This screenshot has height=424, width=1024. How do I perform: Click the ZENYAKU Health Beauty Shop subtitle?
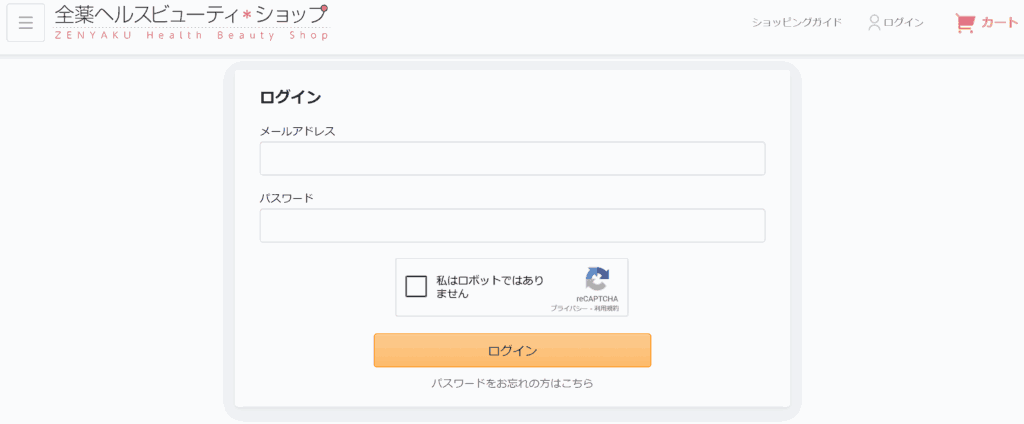[191, 35]
